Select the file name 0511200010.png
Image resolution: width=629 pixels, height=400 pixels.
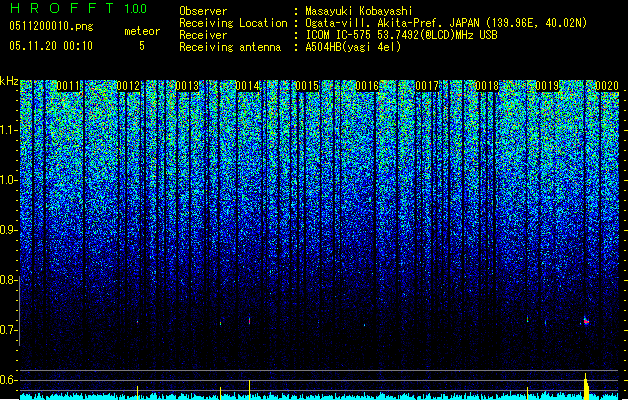coord(51,26)
